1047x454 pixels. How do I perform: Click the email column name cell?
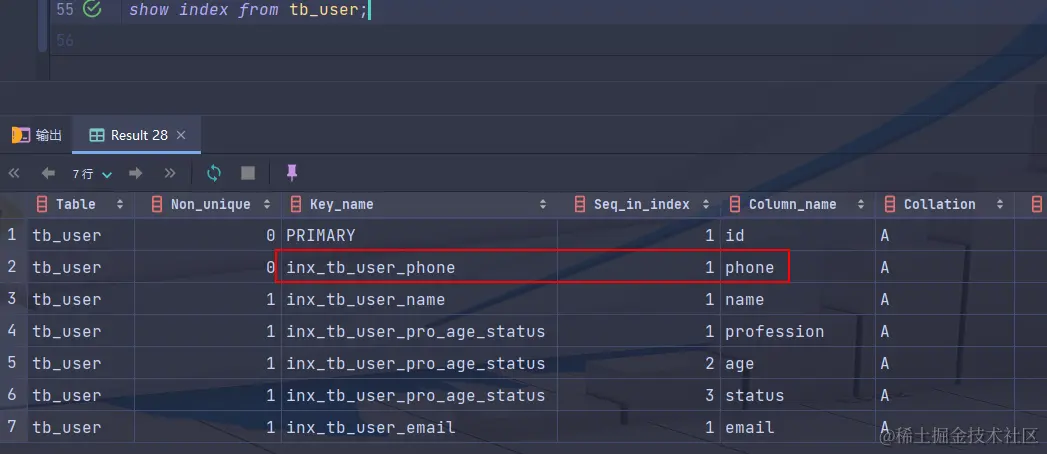[x=798, y=427]
